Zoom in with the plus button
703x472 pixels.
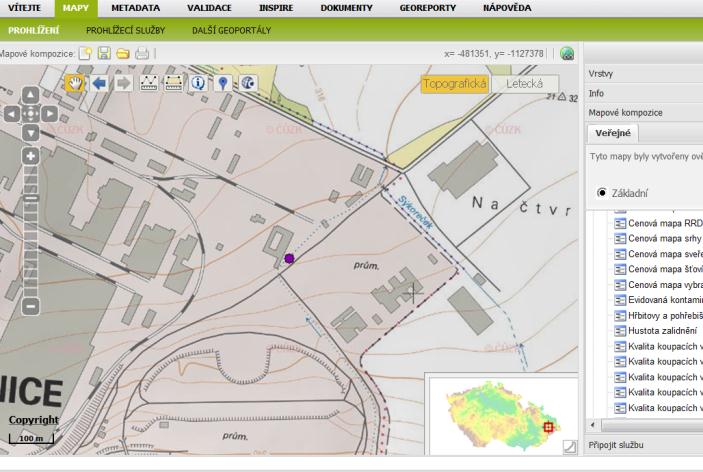pyautogui.click(x=30, y=156)
